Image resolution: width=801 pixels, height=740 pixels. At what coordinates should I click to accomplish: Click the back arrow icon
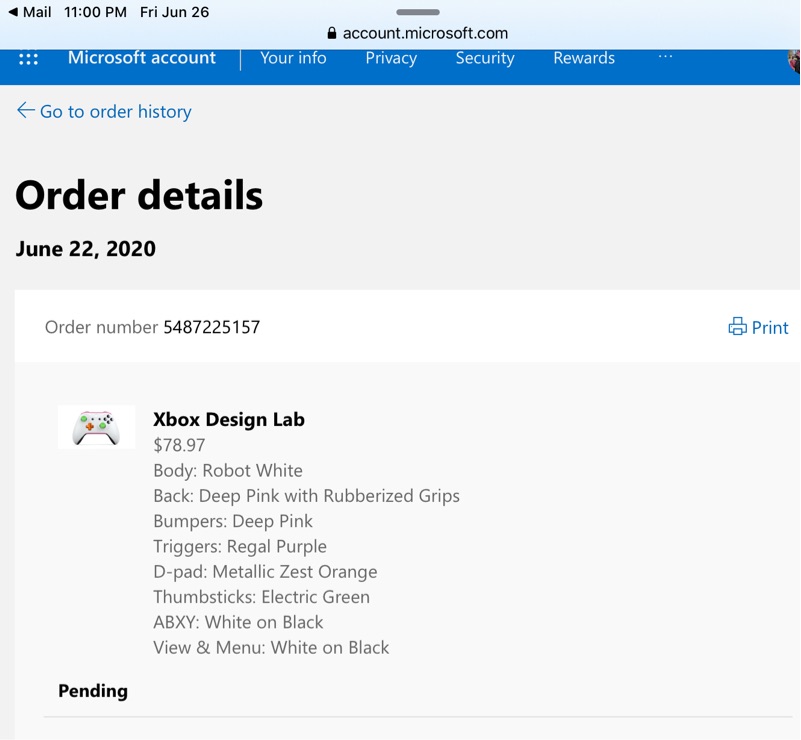click(25, 111)
